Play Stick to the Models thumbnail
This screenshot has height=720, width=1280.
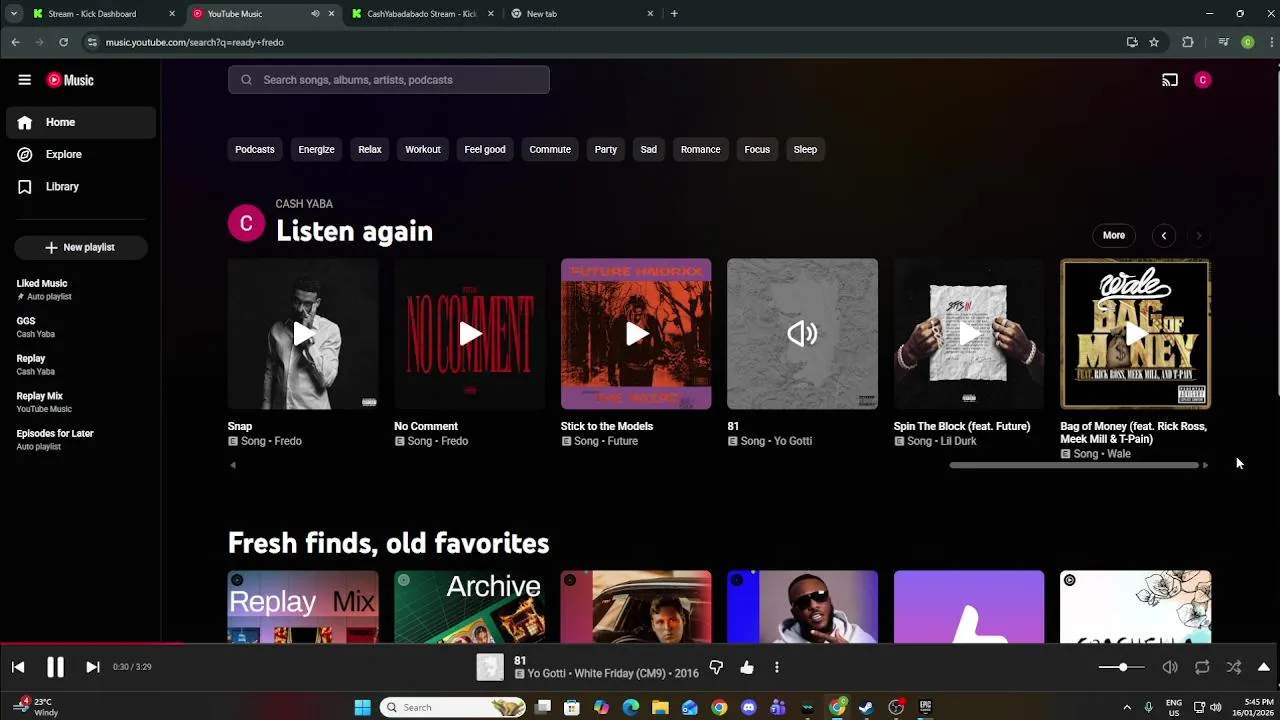(636, 334)
